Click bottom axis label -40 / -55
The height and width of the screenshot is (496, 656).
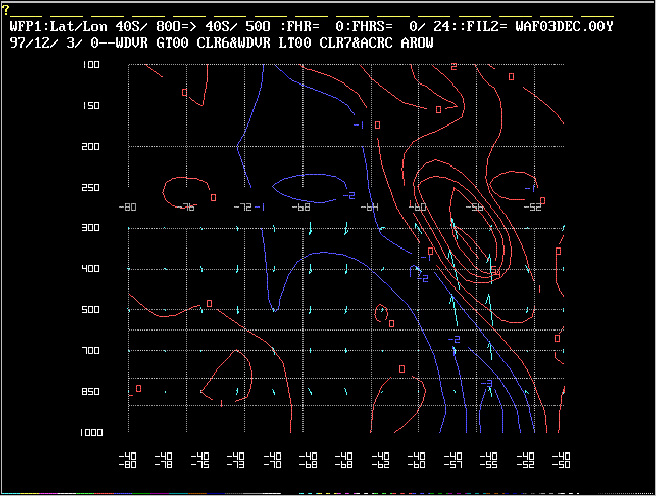(x=489, y=460)
